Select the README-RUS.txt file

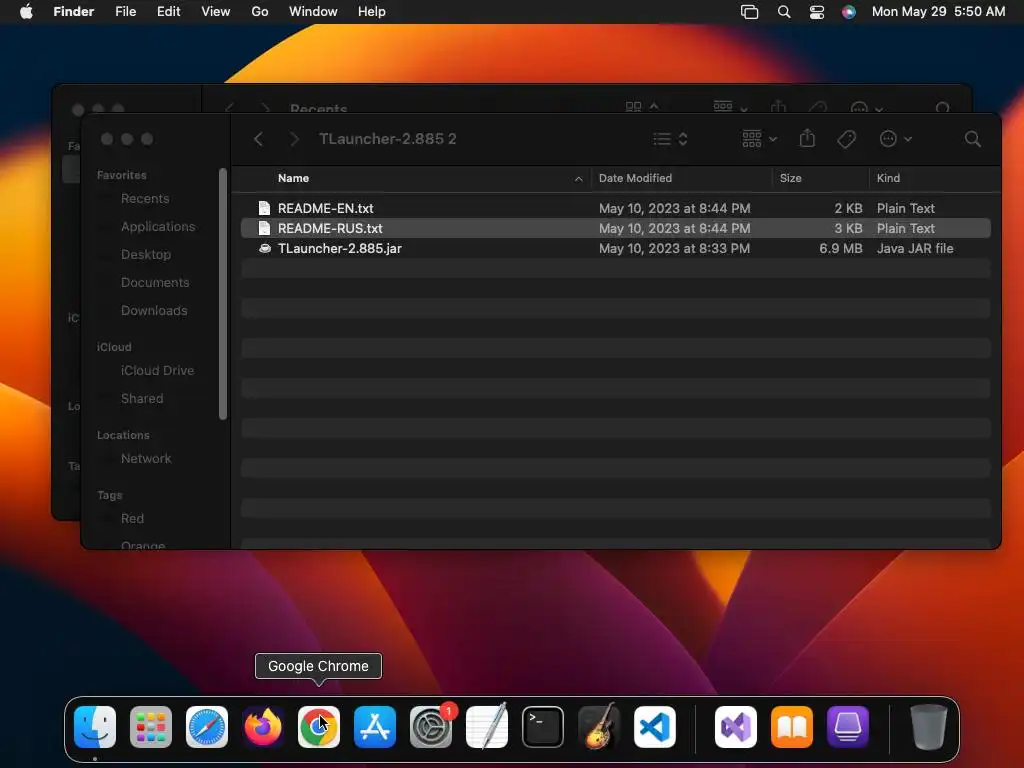[616, 229]
